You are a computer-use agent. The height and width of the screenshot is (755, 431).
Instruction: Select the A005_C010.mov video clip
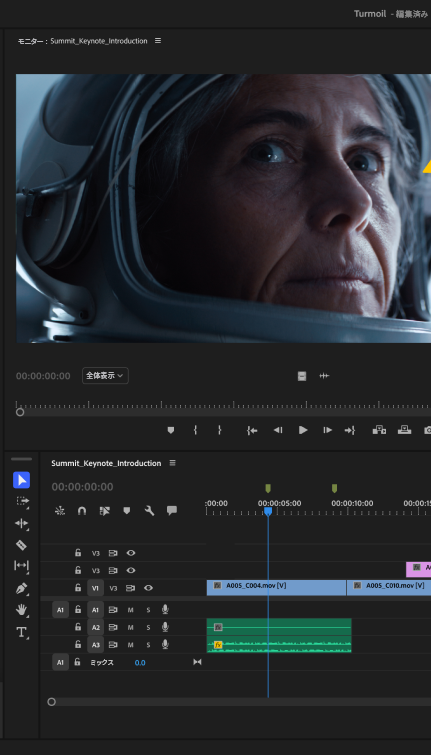pyautogui.click(x=389, y=587)
